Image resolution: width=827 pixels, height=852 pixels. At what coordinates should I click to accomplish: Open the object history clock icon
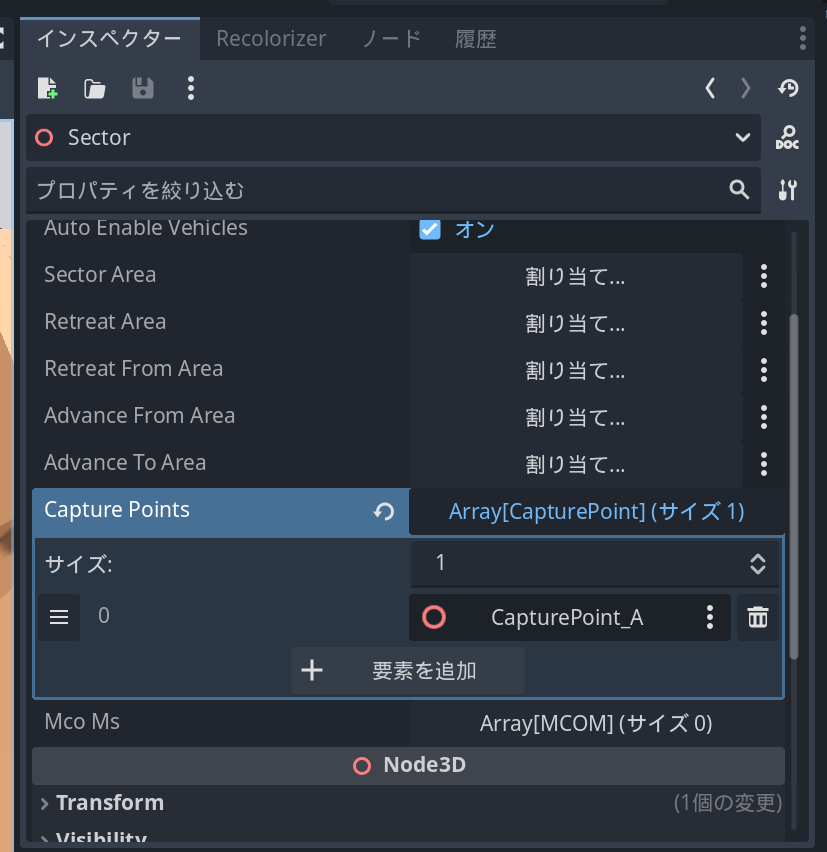[x=788, y=88]
